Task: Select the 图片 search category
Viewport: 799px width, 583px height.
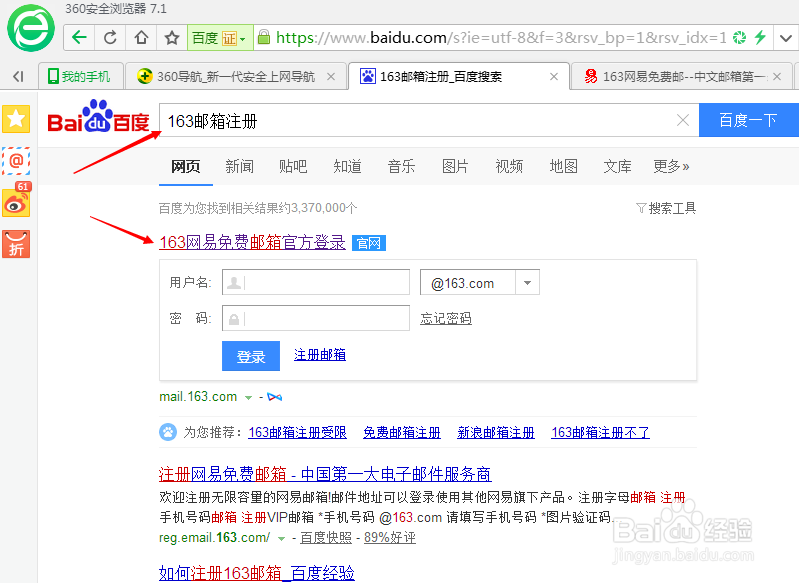Action: [x=455, y=166]
